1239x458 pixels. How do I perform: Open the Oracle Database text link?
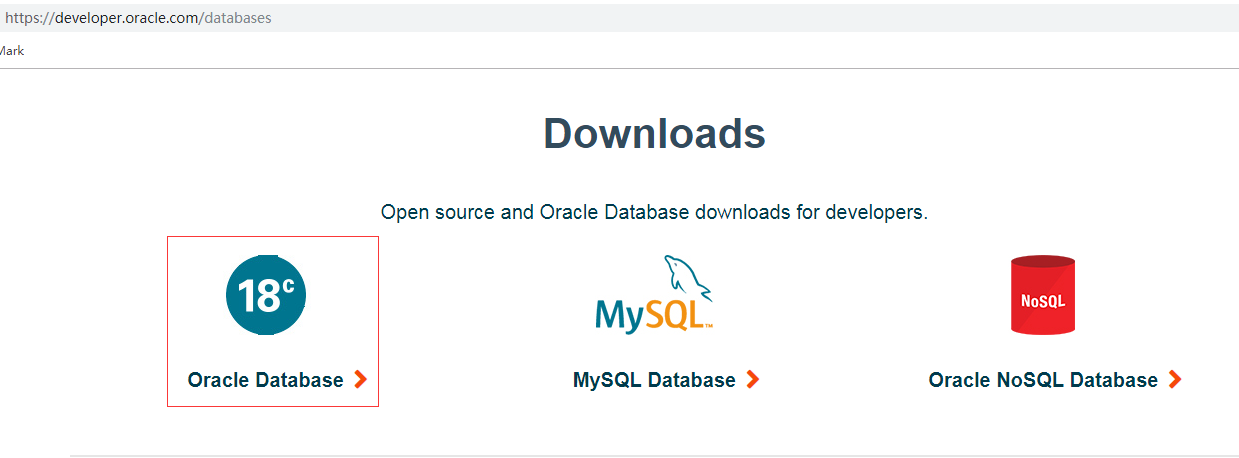[265, 380]
